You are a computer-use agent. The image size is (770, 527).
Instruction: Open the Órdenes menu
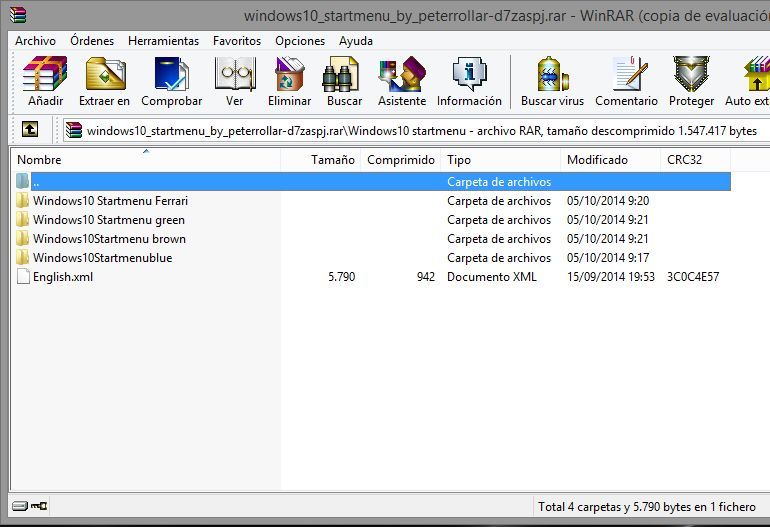pyautogui.click(x=92, y=41)
